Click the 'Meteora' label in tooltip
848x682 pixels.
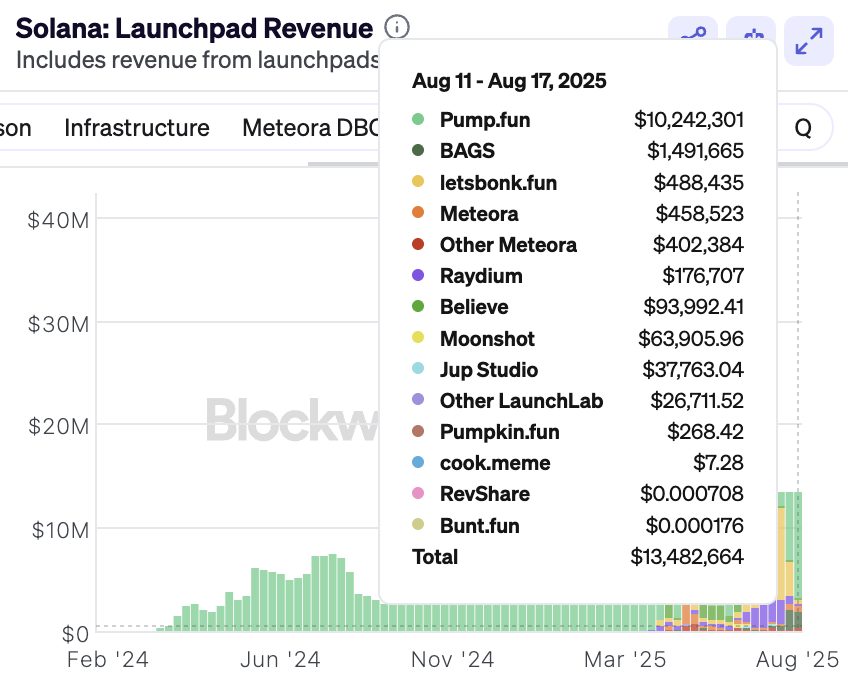tap(479, 214)
